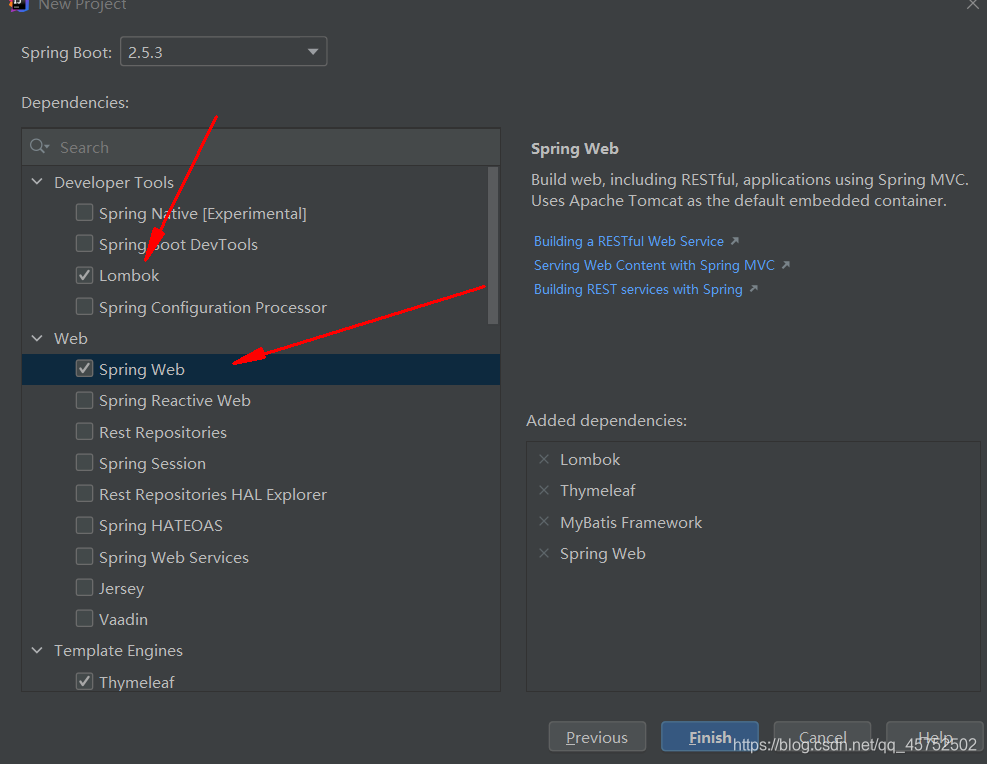Click the search magnifier icon
Image resolution: width=987 pixels, height=764 pixels.
tap(39, 147)
